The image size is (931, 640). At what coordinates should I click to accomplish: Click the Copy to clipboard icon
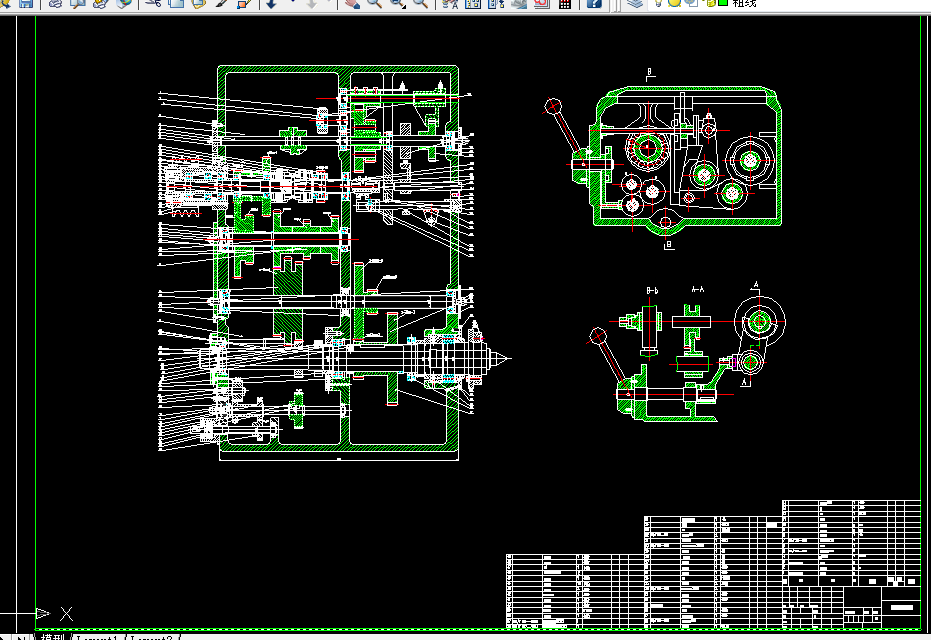[176, 4]
